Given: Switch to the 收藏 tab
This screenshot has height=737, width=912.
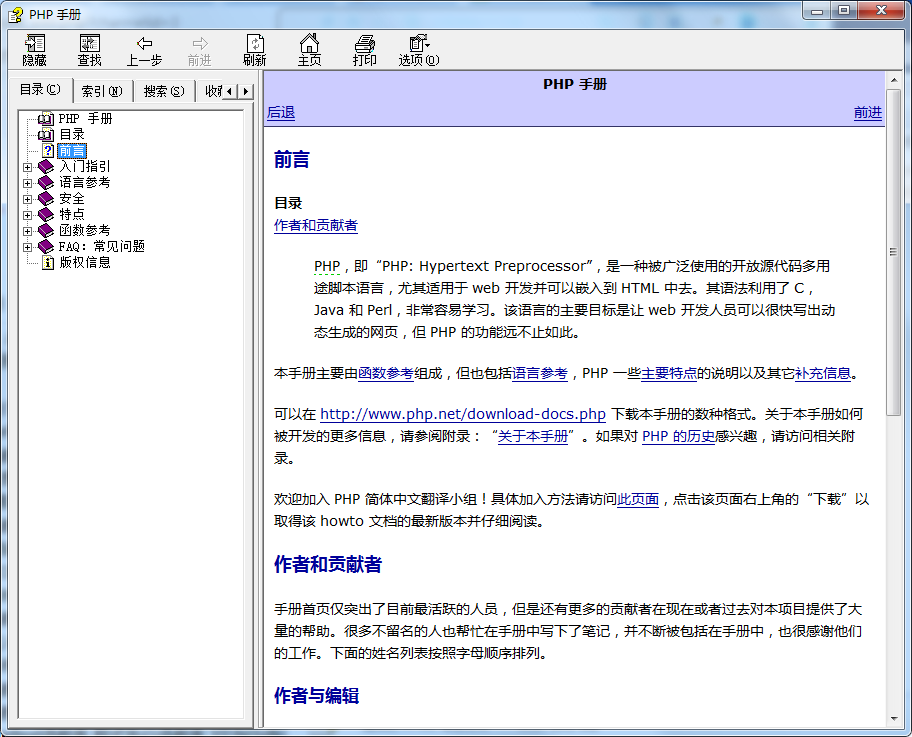Looking at the screenshot, I should (213, 90).
